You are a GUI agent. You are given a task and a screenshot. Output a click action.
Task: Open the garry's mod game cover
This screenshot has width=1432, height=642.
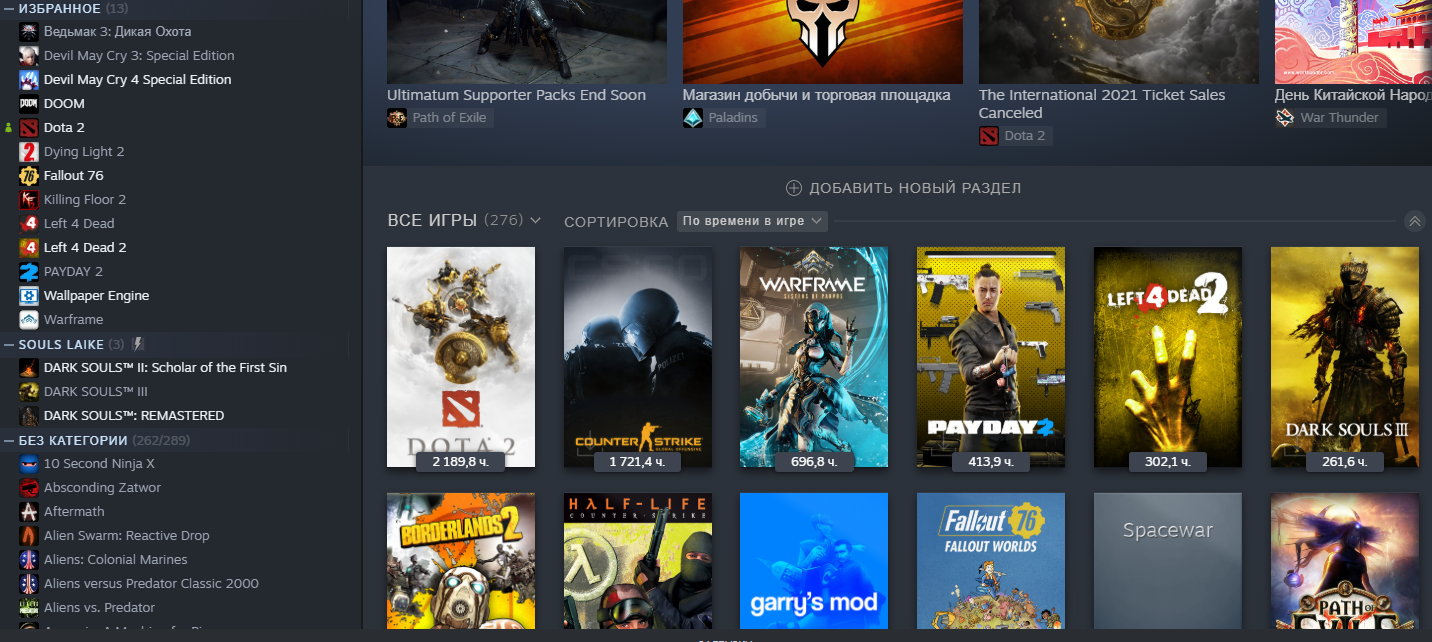pos(814,561)
